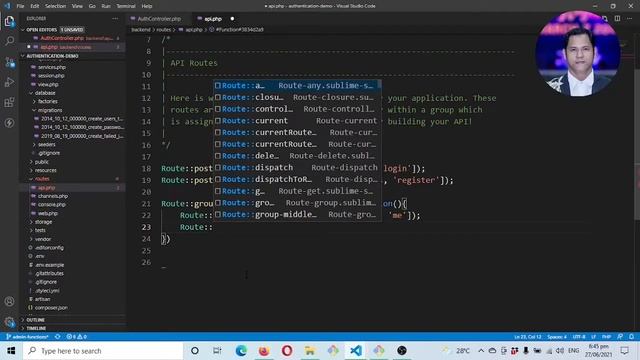Open File Explorer from taskbar
Screen dimensions: 640x360
click(x=310, y=351)
